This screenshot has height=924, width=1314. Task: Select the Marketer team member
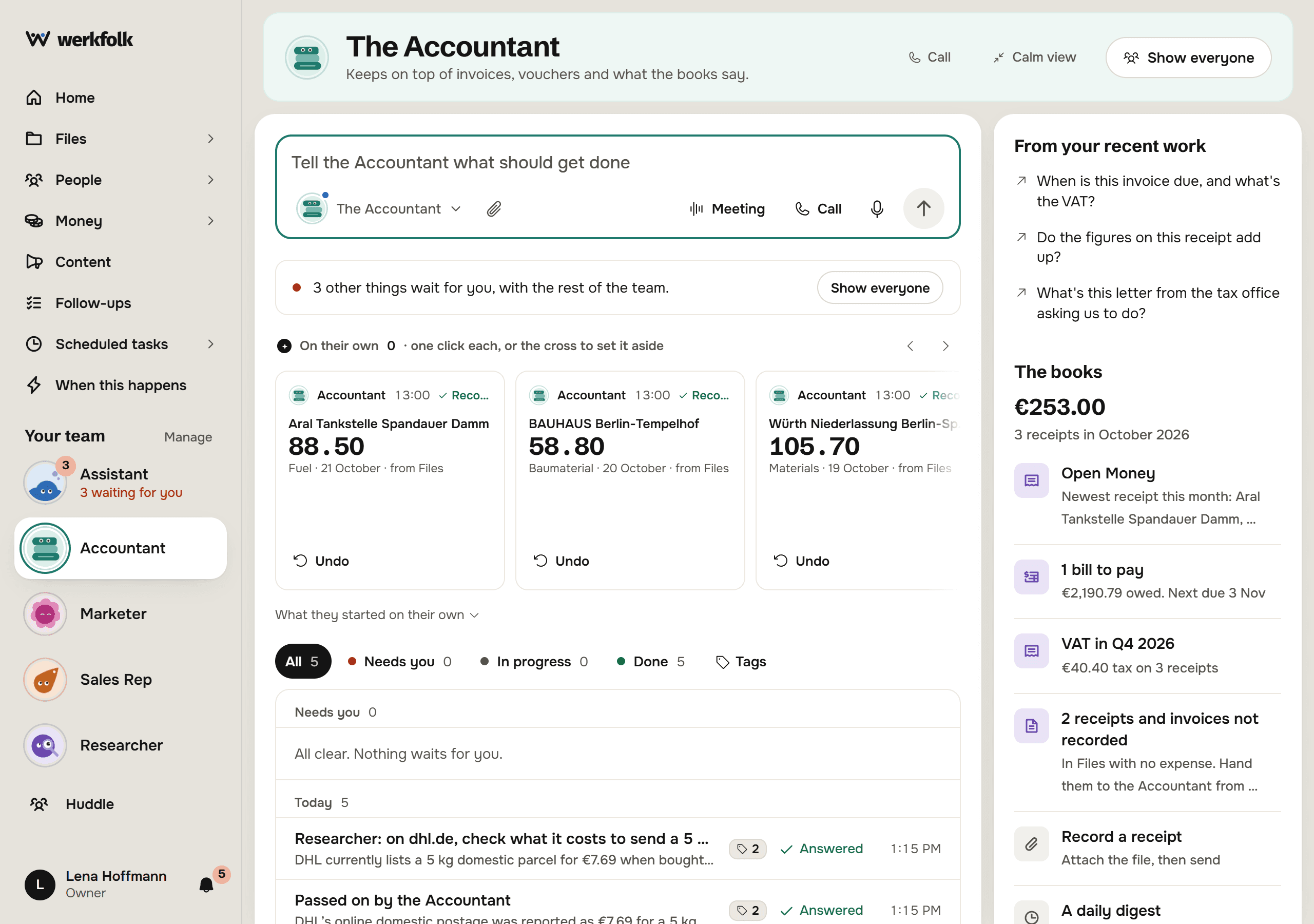pos(120,614)
